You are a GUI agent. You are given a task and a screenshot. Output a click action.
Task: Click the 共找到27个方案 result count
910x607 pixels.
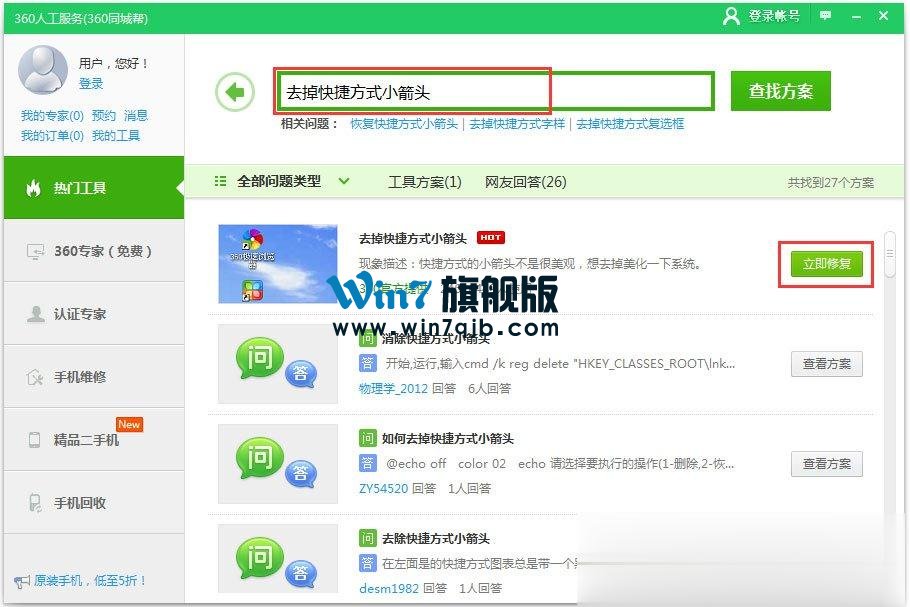(830, 182)
